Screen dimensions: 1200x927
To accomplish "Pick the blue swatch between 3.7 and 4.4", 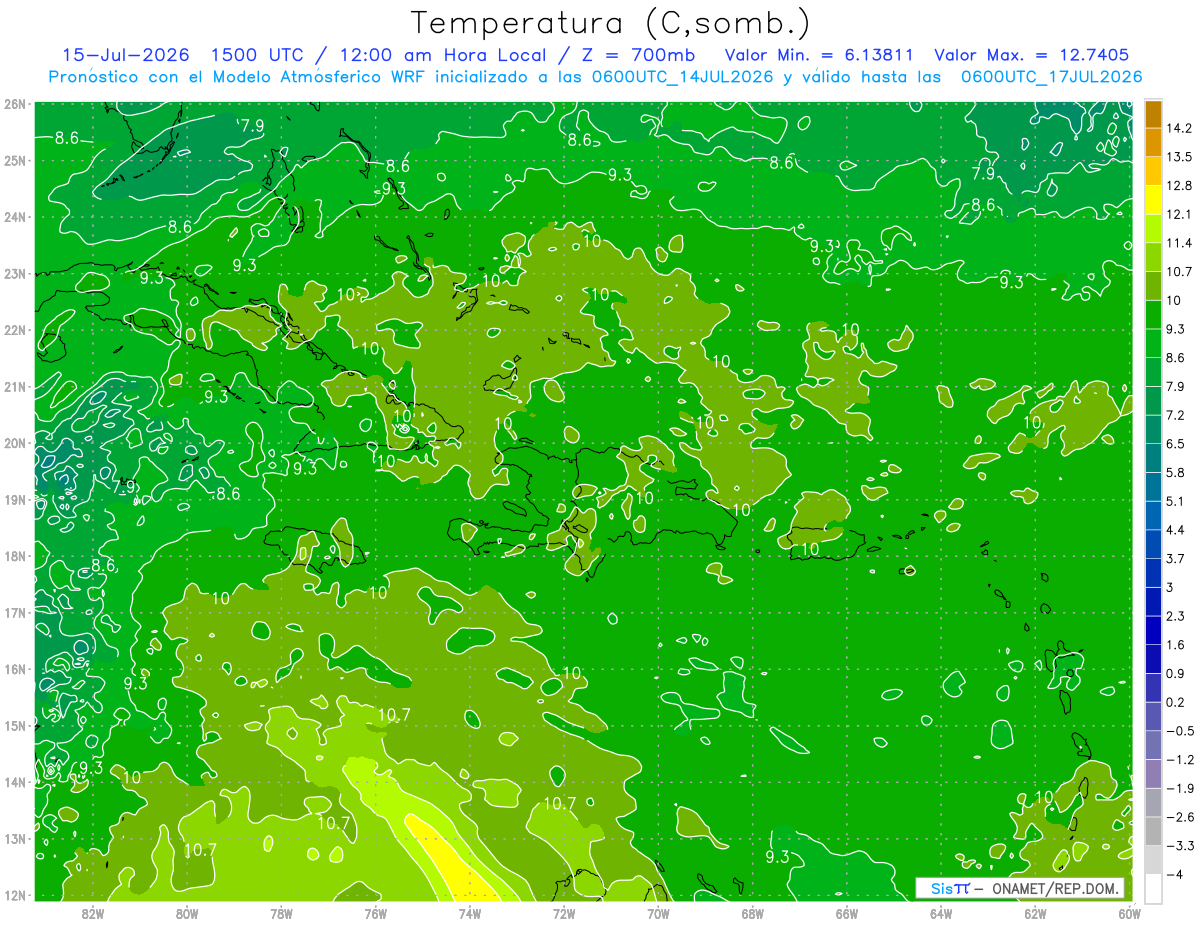I will (x=1153, y=543).
